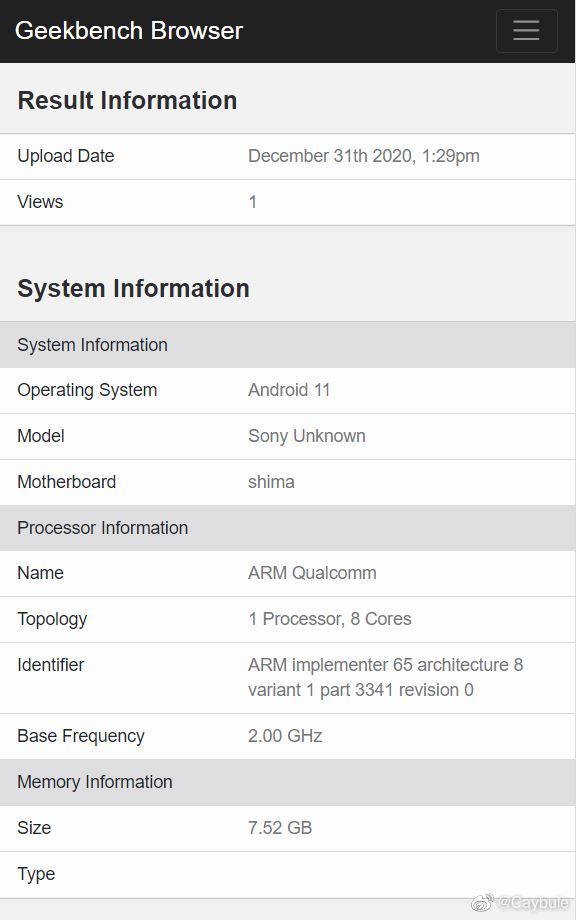Click the memory Type row label

(36, 874)
